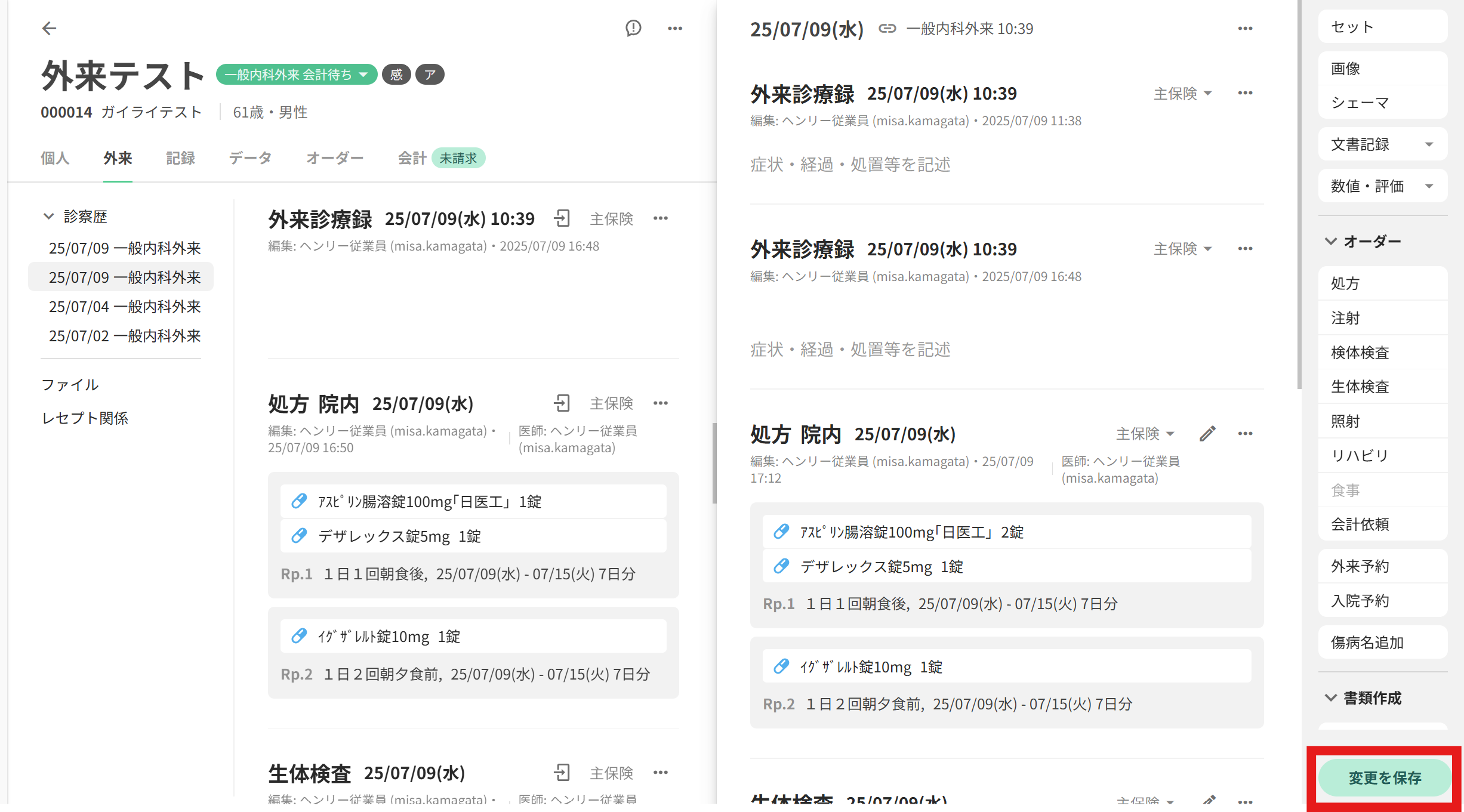Copy the 外来診療録 record via its arrow icon
Screen dimensions: 1464x812
tap(562, 218)
